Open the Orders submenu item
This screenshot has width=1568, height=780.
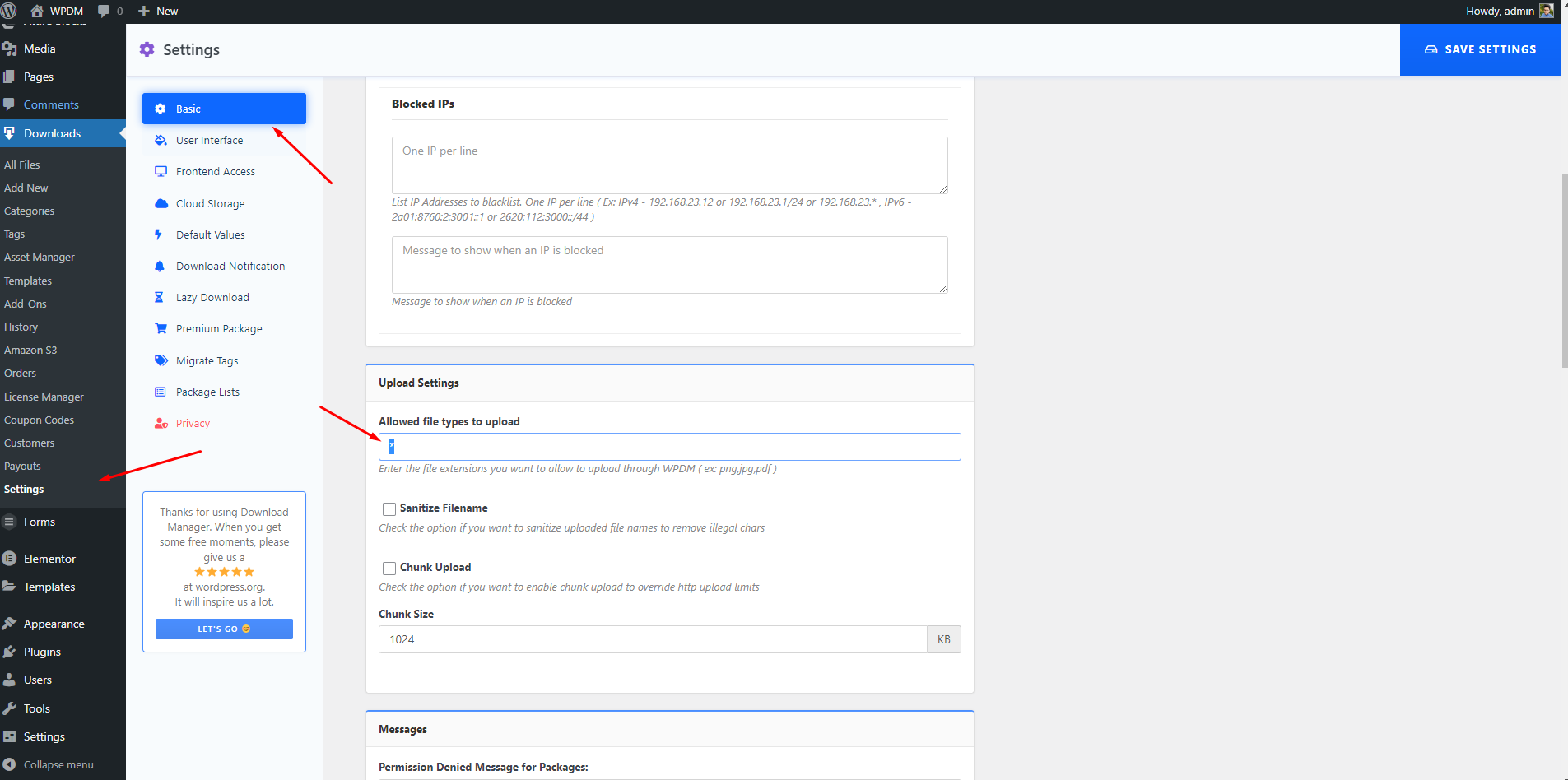tap(21, 373)
